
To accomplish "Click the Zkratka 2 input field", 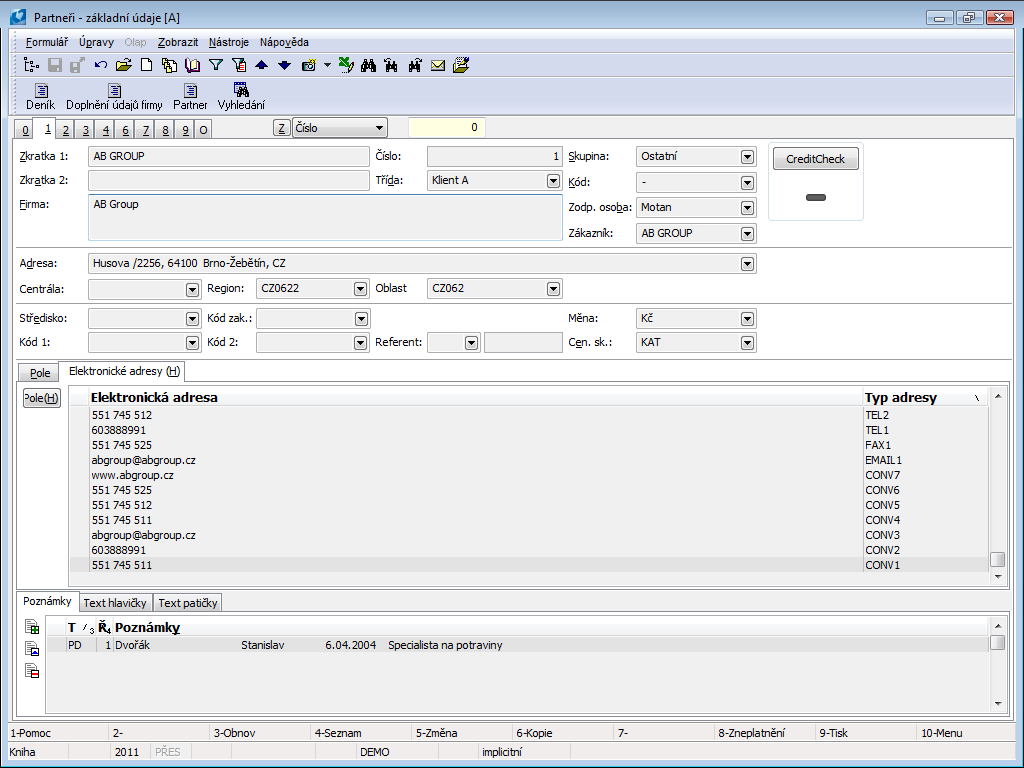I will pos(228,181).
